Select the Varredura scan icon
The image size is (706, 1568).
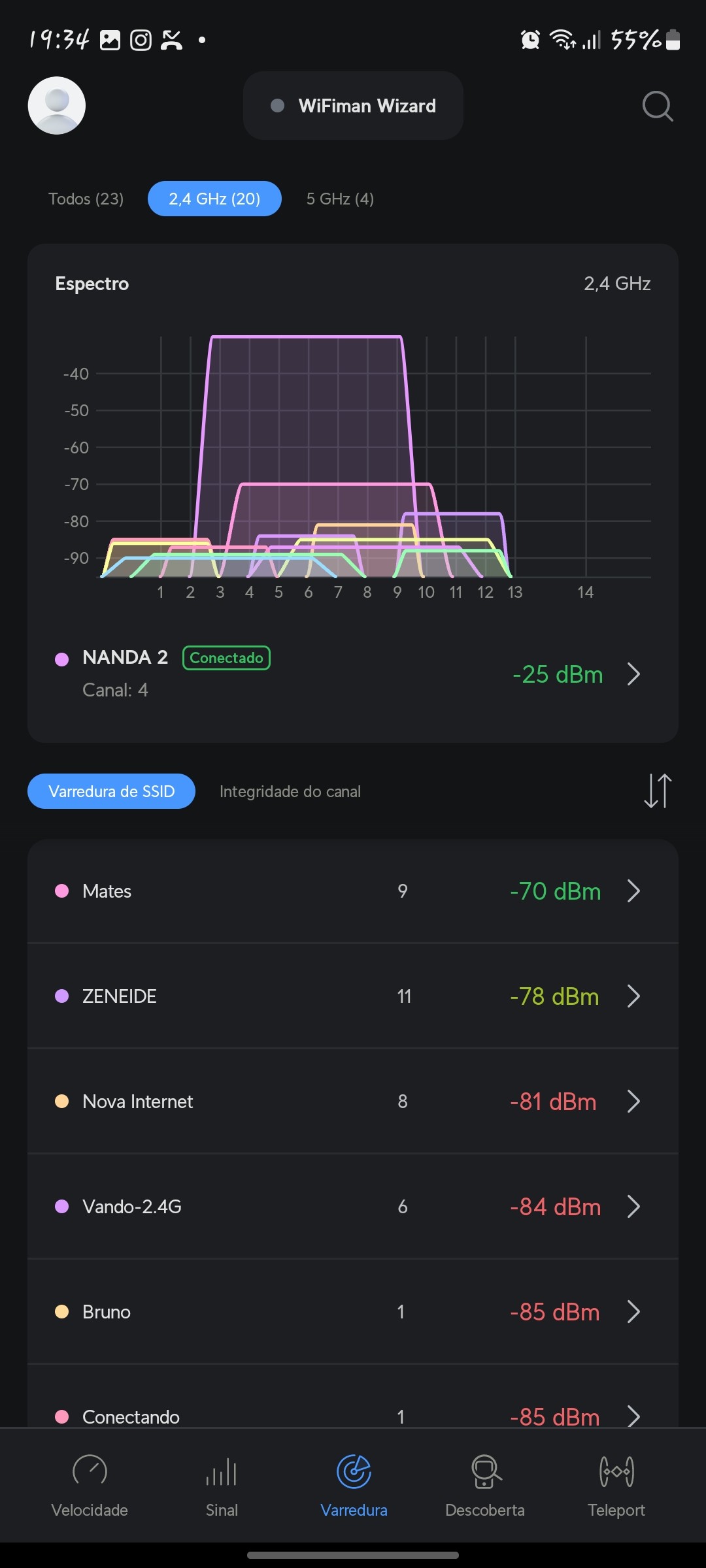tap(354, 1472)
